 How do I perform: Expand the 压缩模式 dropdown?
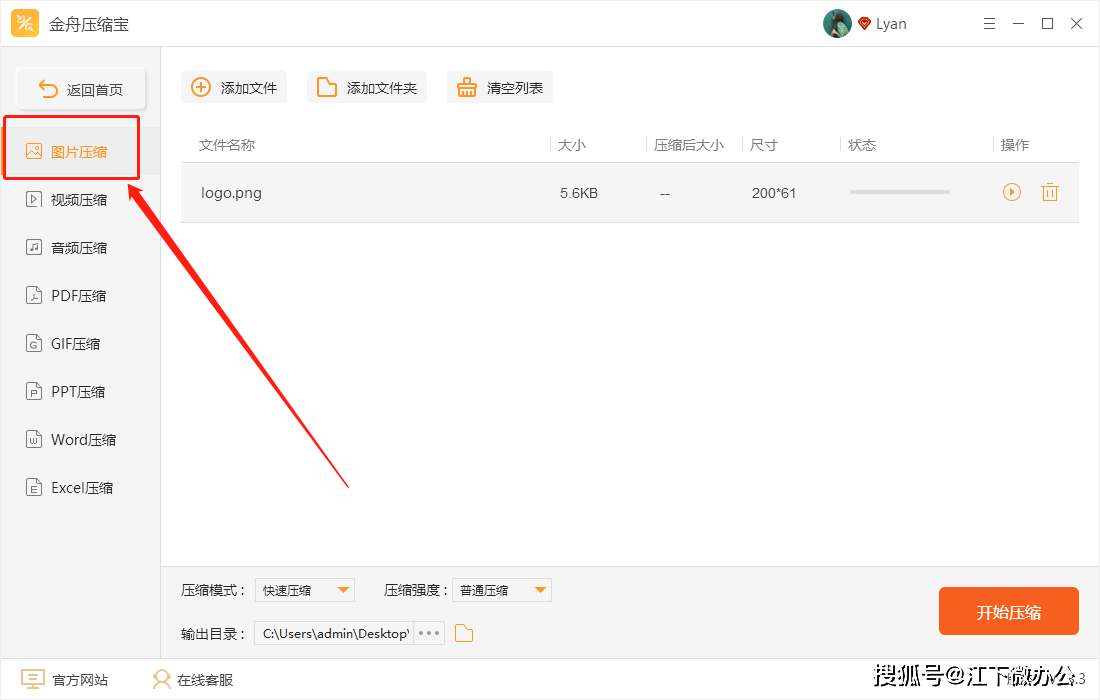[x=304, y=590]
